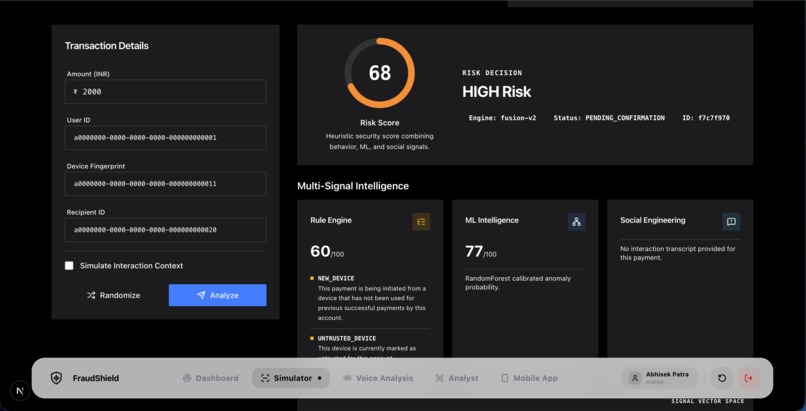Click the ML Intelligence network icon

576,222
